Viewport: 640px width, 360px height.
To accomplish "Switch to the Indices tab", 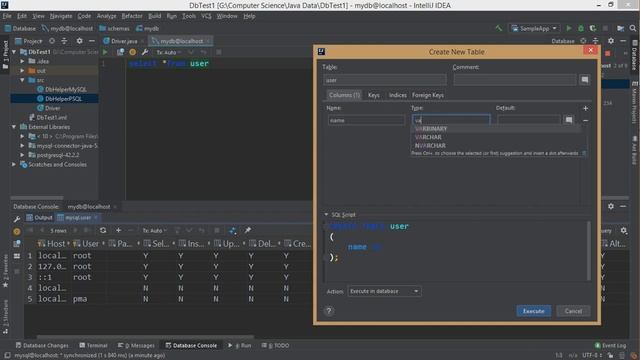I will click(397, 95).
